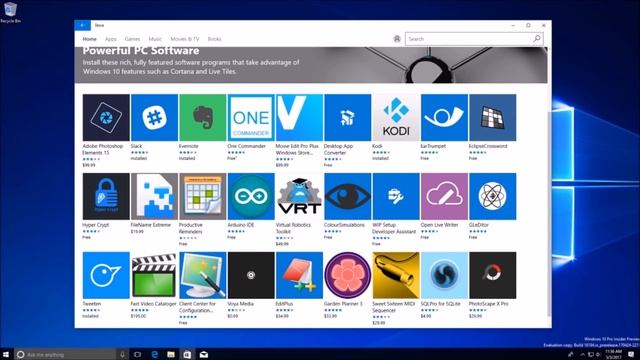Open the Mail app from taskbar
640x360 pixels.
pyautogui.click(x=204, y=354)
